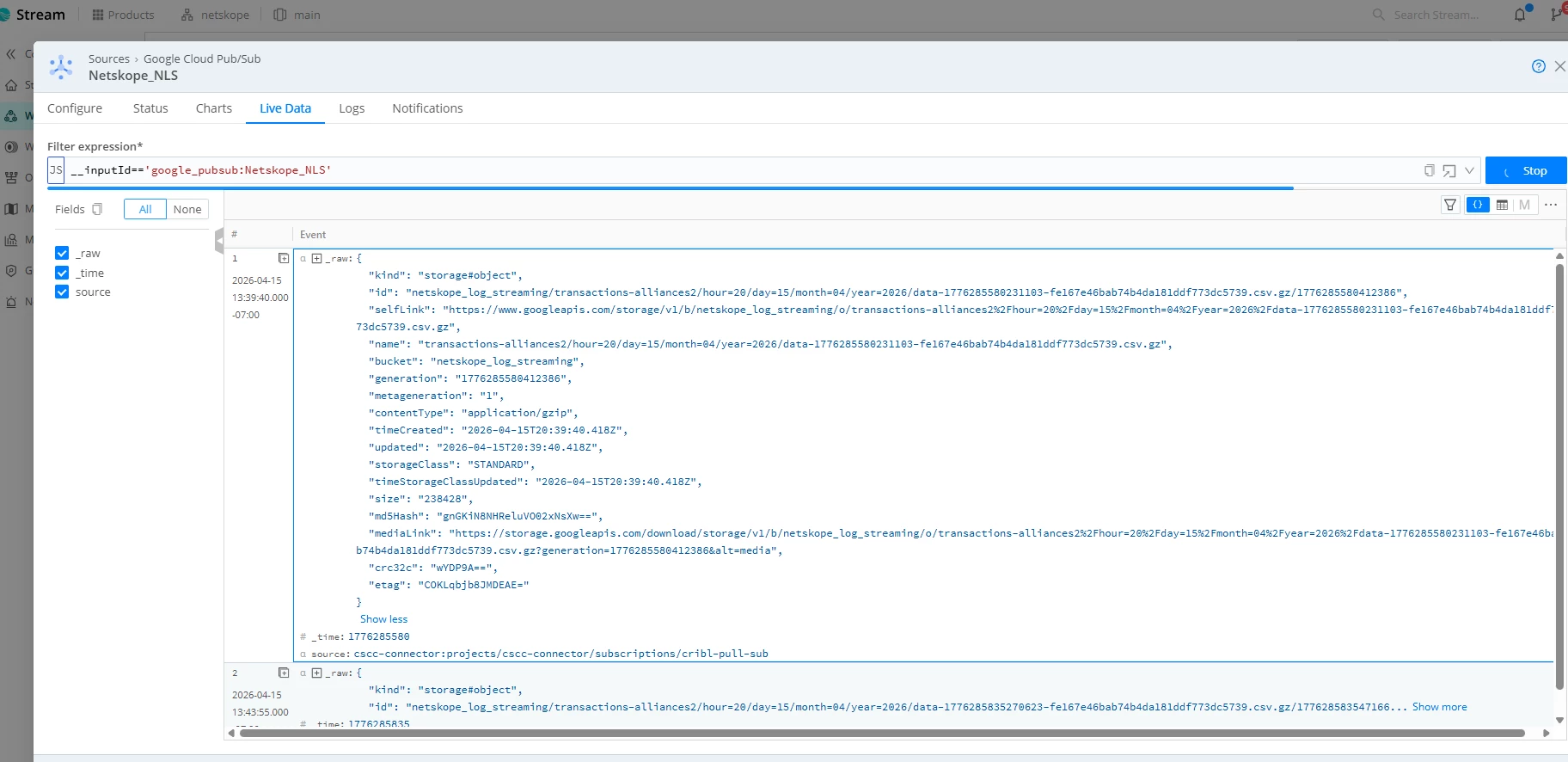Click Show less under event 1

383,619
